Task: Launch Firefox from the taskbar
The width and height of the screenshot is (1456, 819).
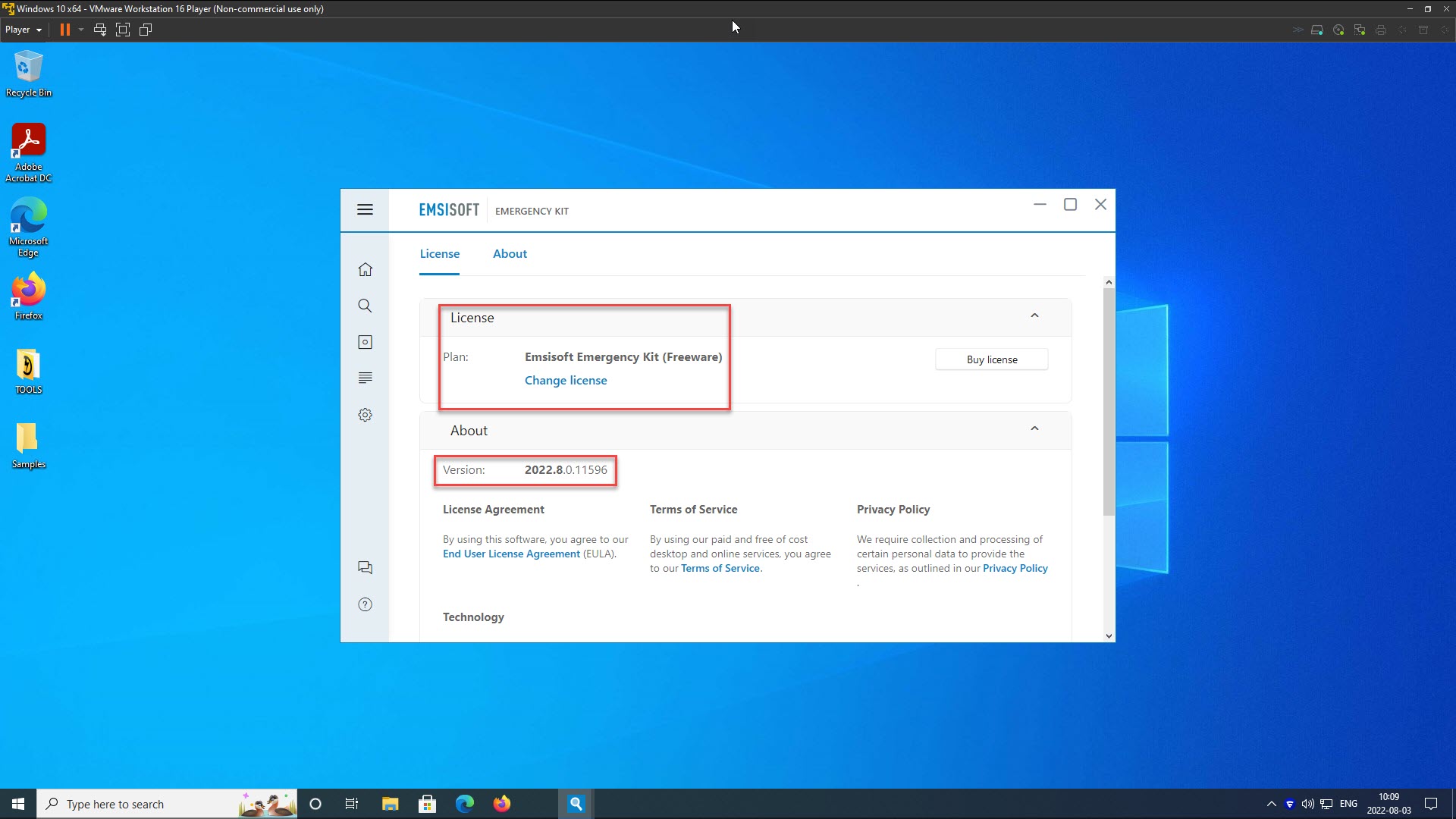Action: [502, 804]
